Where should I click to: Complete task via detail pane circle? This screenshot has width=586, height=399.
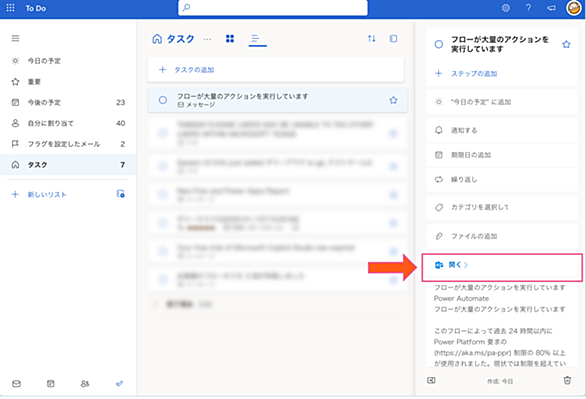click(x=439, y=44)
